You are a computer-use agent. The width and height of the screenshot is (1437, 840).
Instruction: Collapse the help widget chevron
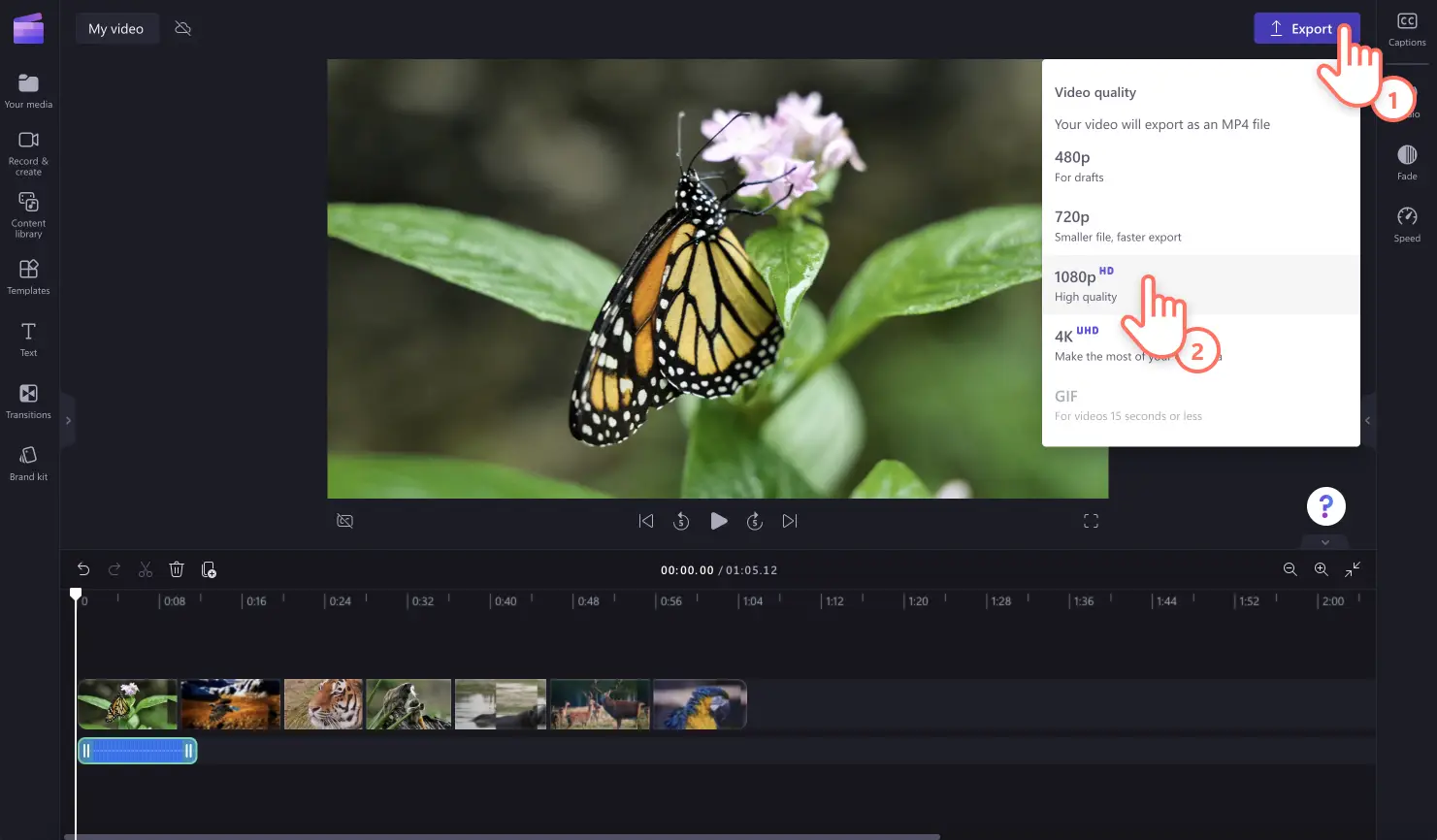[x=1324, y=542]
